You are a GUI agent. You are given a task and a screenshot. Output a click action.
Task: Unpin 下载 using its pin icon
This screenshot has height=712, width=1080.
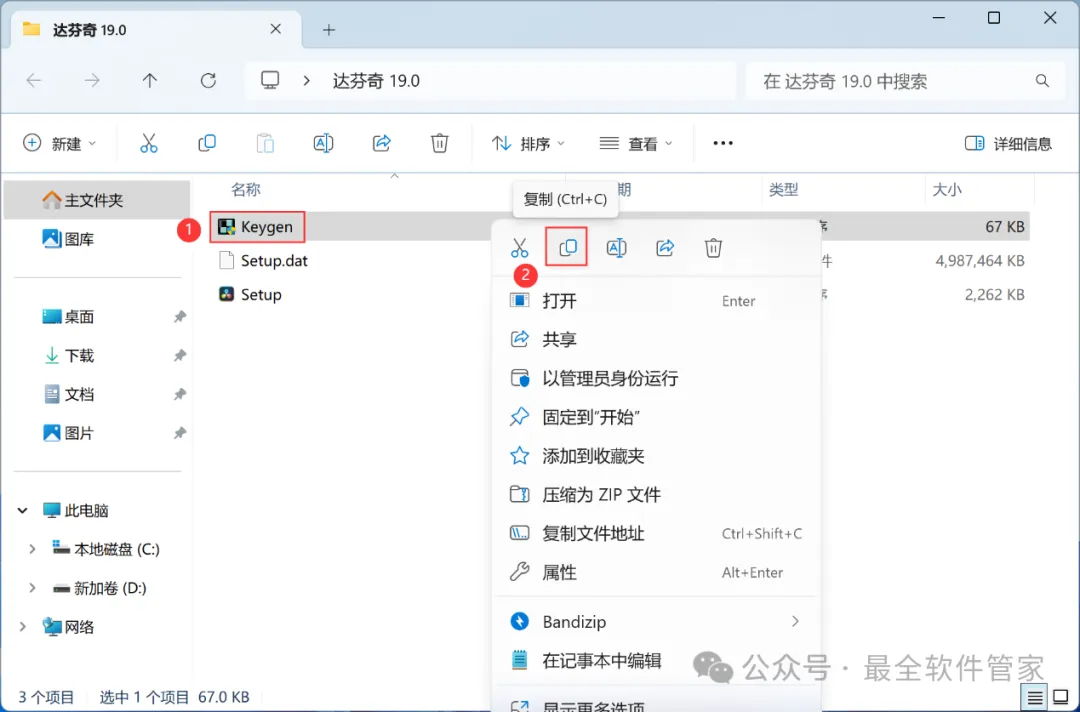[x=180, y=355]
